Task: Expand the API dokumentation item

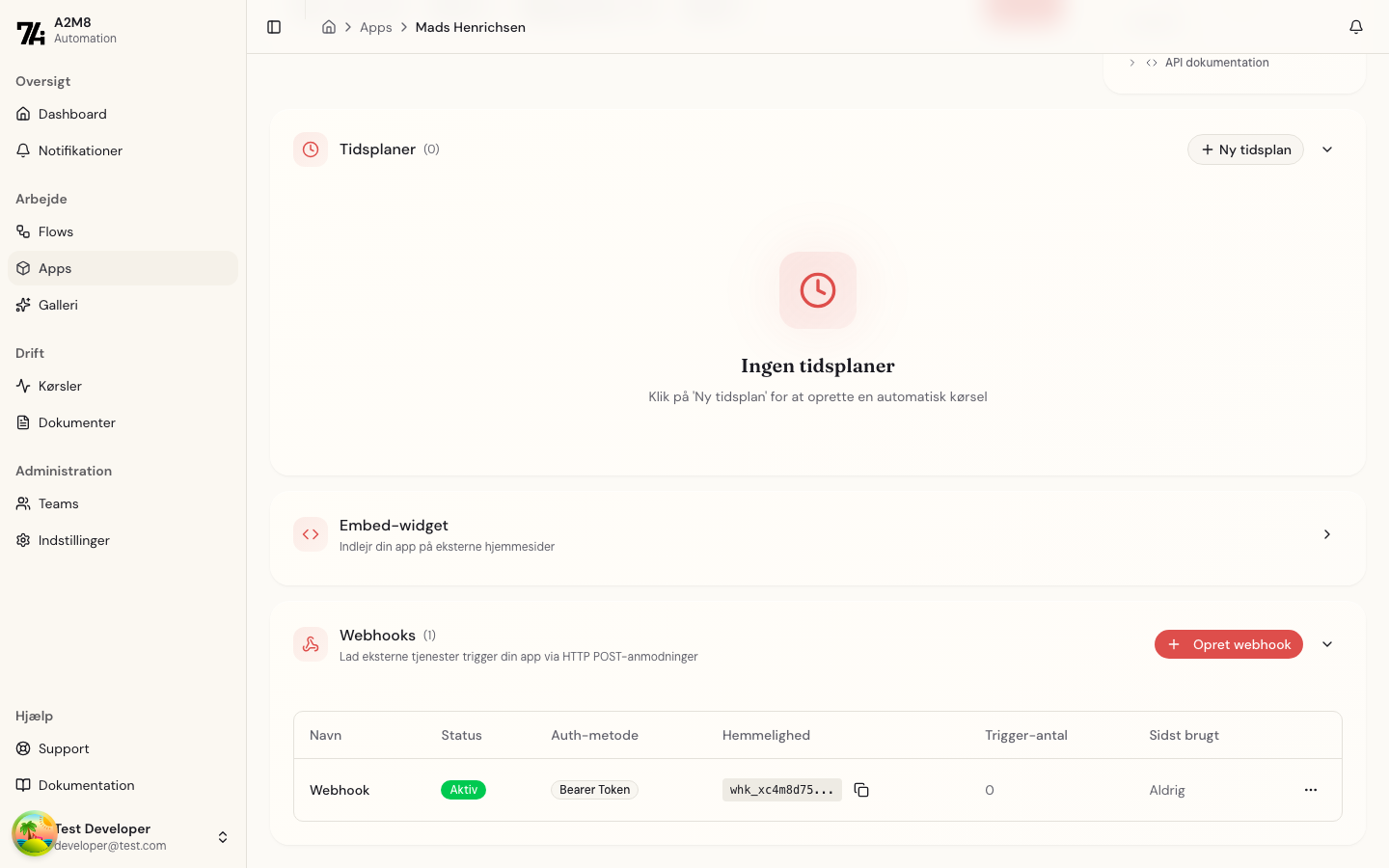Action: pyautogui.click(x=1131, y=62)
